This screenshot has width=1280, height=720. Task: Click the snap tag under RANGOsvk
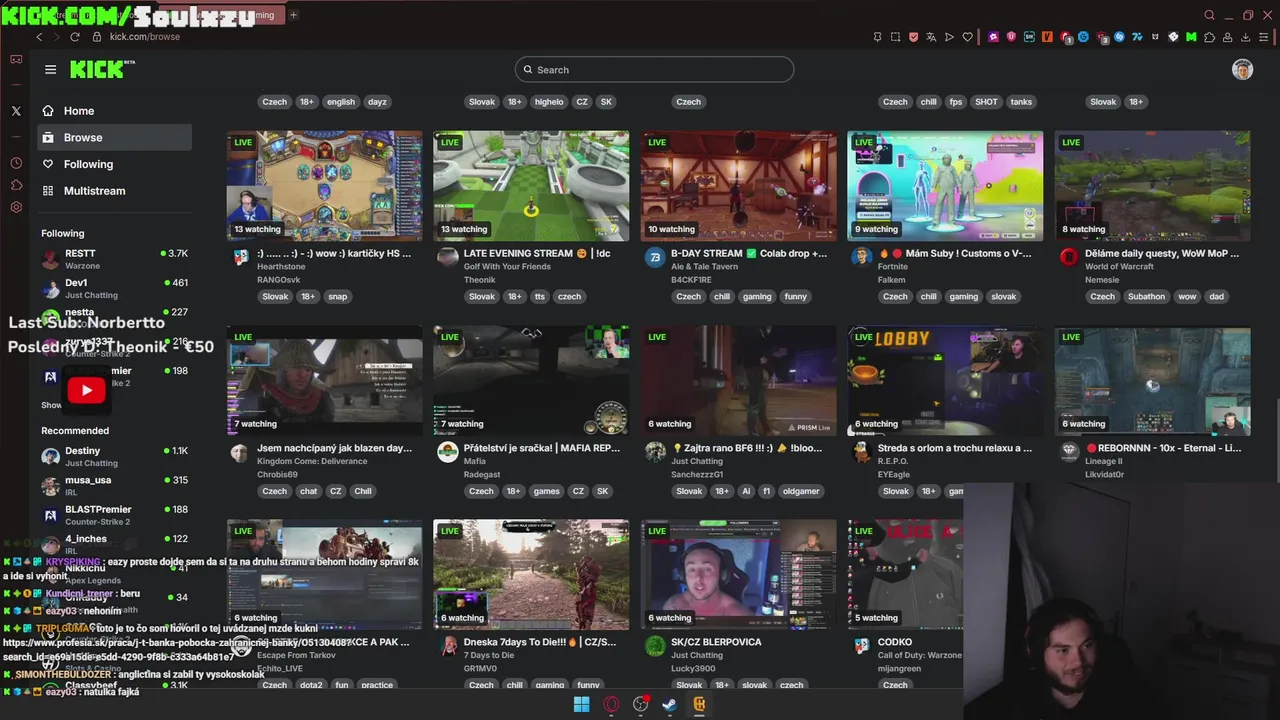[x=338, y=297]
